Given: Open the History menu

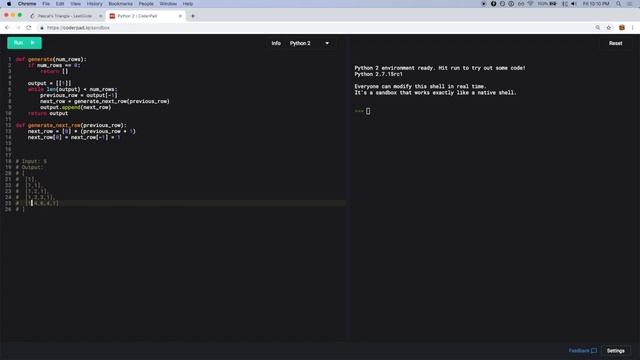Looking at the screenshot, I should (94, 4).
